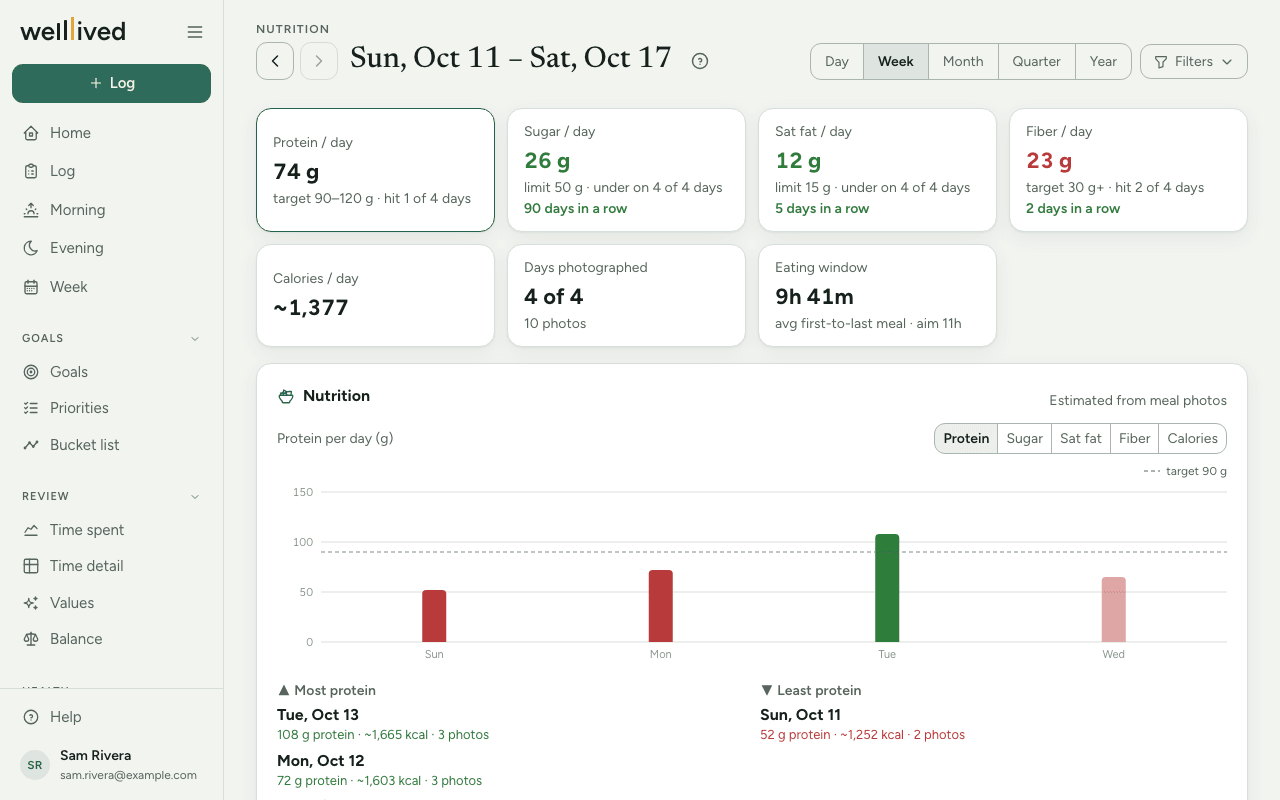Screen dimensions: 1280x800
Task: Switch period to Day view
Action: [x=837, y=61]
